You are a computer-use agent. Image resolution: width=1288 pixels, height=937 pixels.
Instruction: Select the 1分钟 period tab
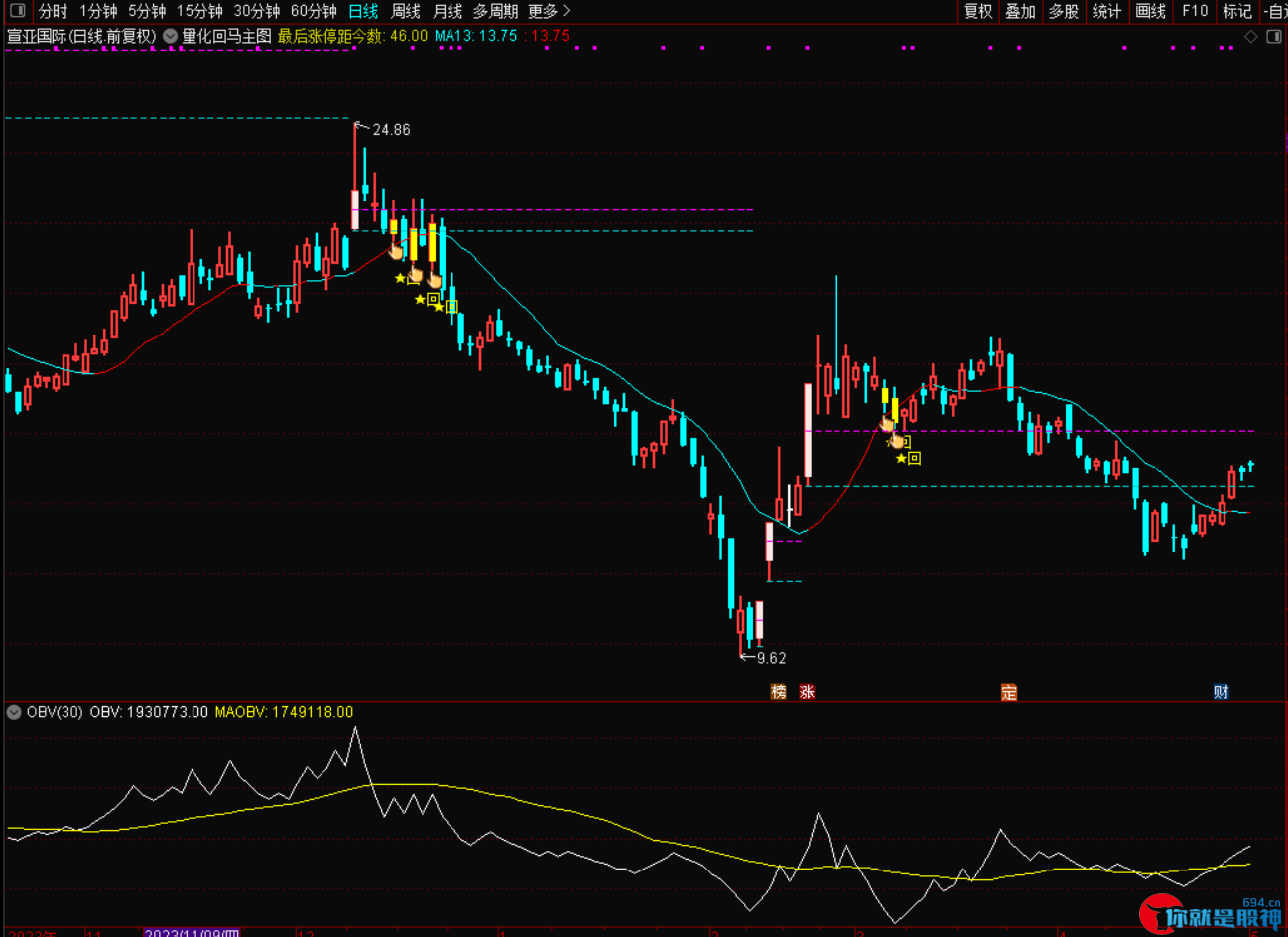[x=98, y=11]
